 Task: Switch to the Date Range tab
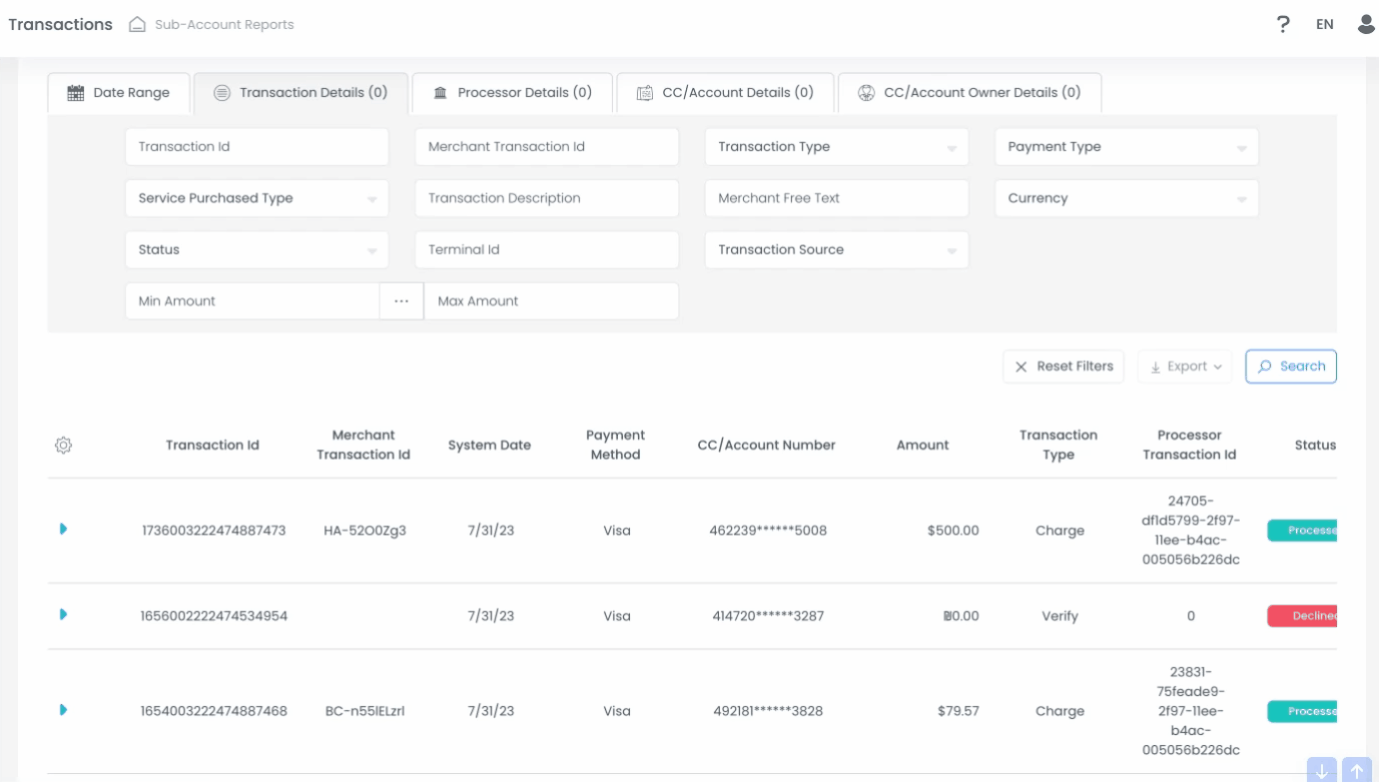[x=119, y=93]
